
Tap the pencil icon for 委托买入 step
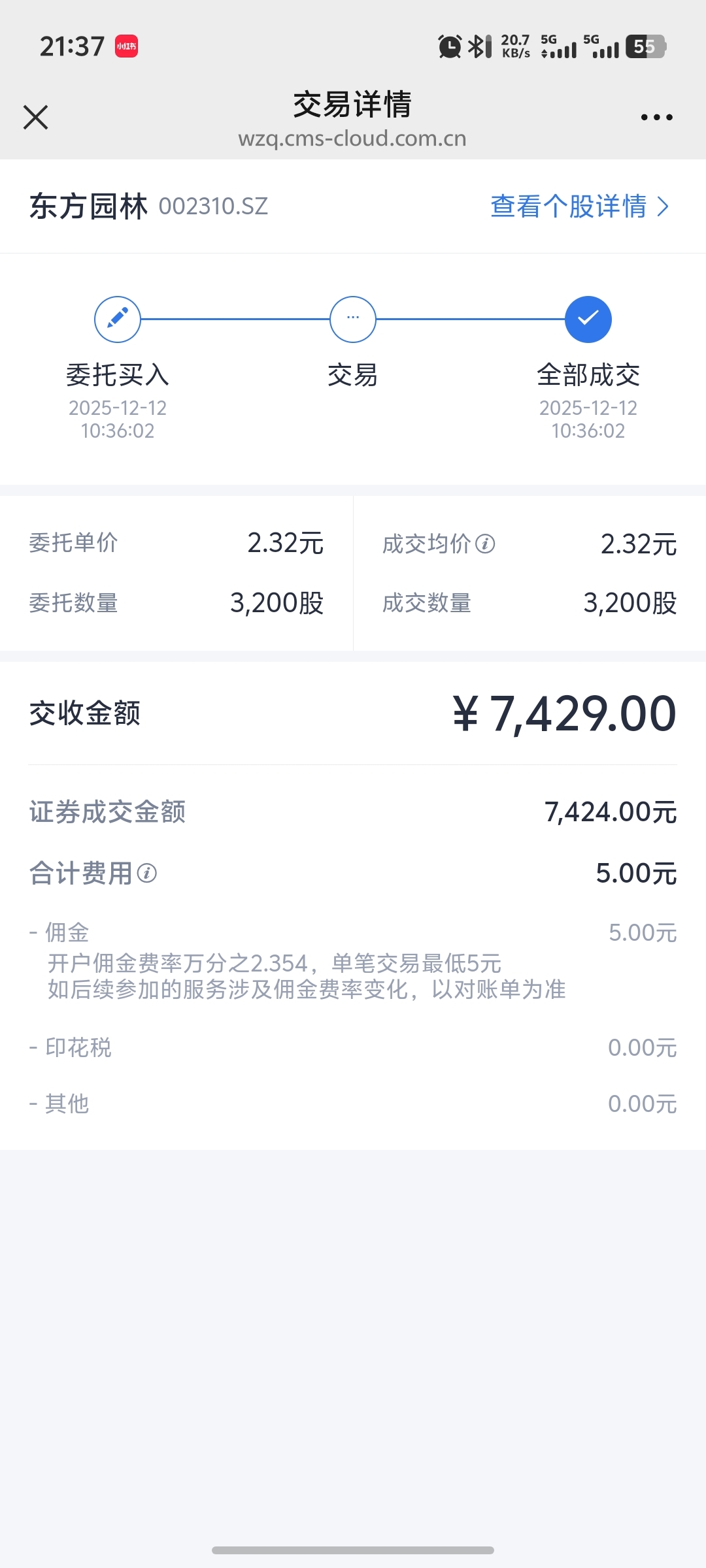(118, 319)
